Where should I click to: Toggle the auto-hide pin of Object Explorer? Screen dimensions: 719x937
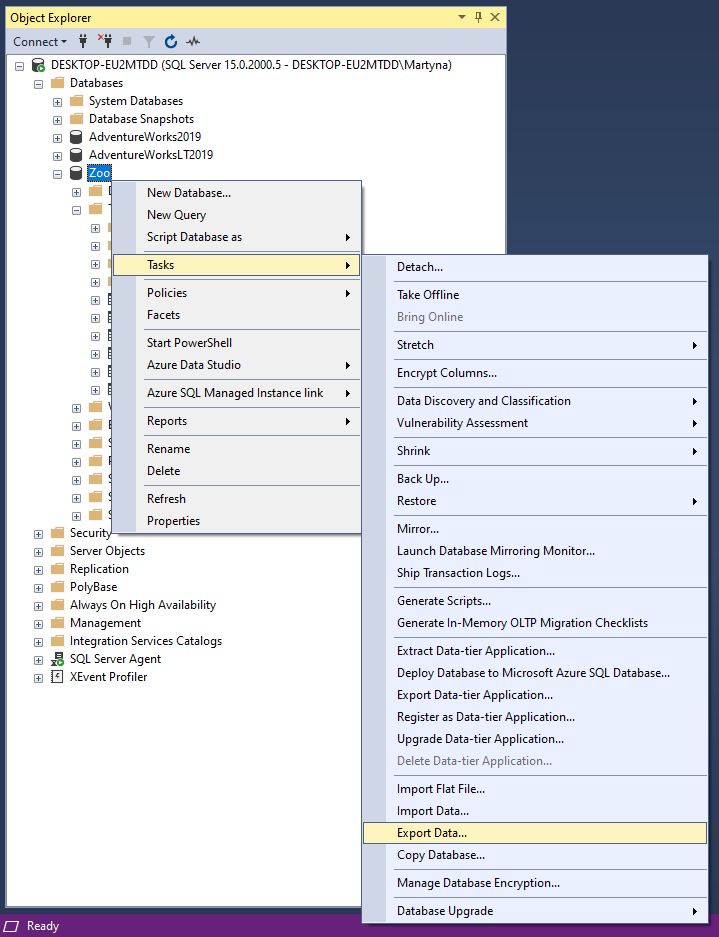click(478, 17)
